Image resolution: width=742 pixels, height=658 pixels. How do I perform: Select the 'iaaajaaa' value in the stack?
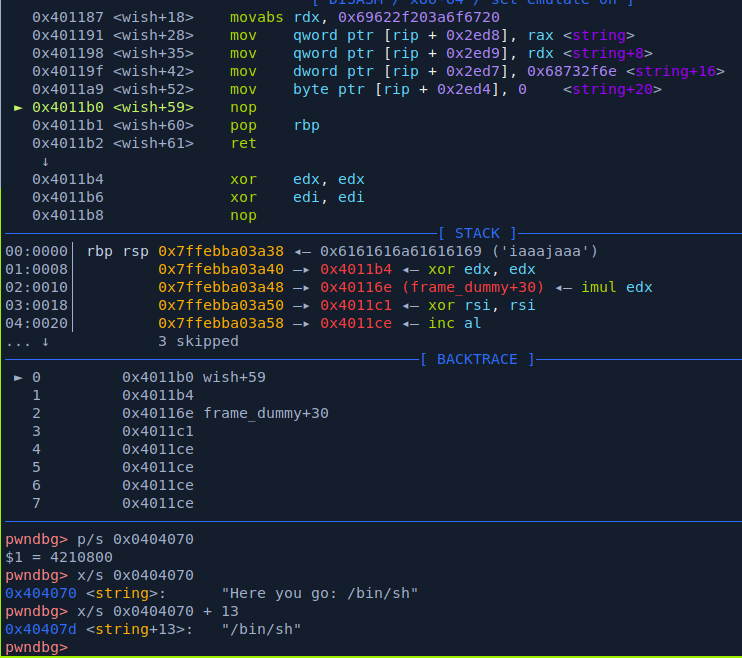click(554, 251)
